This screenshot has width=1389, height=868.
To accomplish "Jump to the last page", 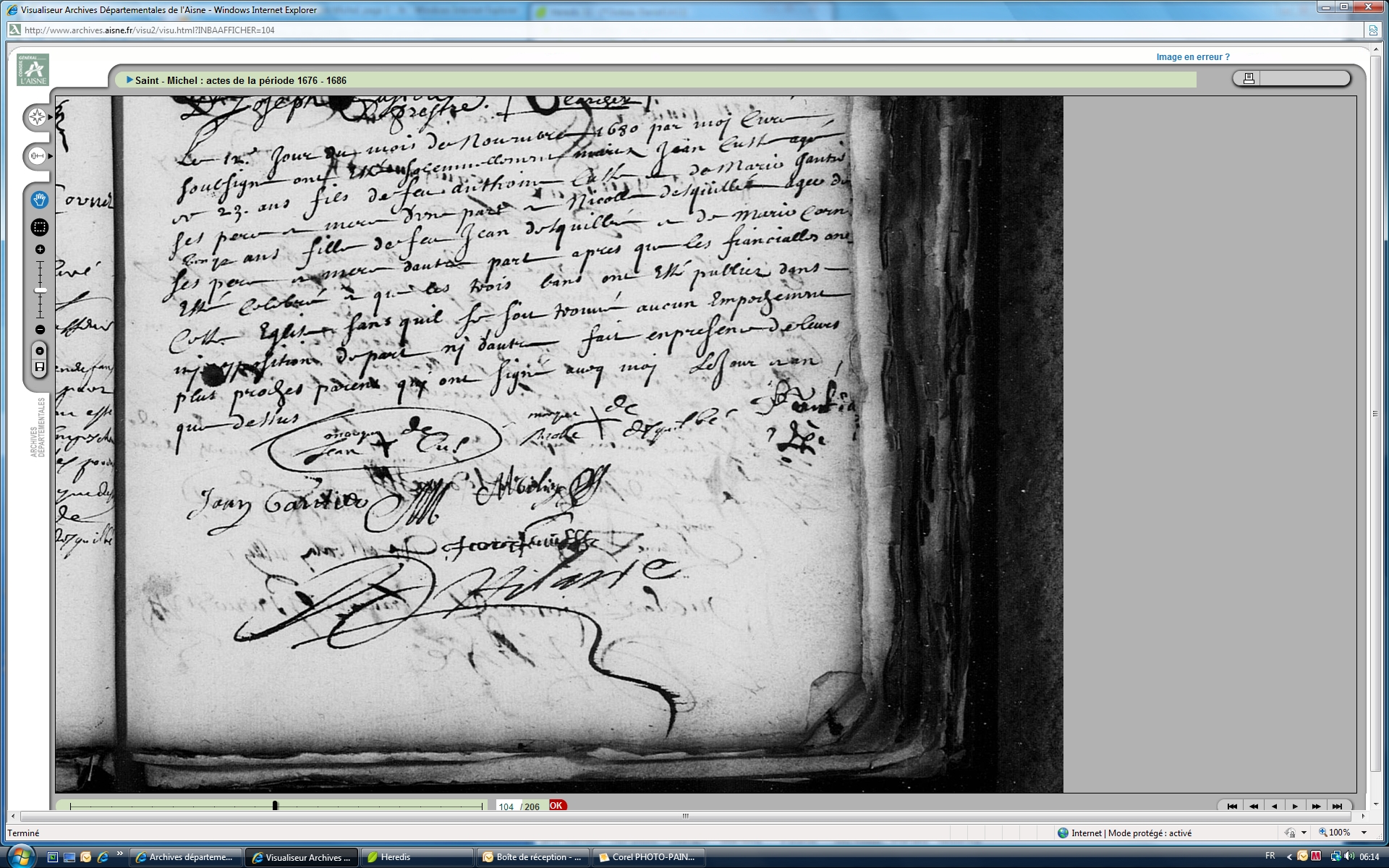I will tap(1337, 806).
